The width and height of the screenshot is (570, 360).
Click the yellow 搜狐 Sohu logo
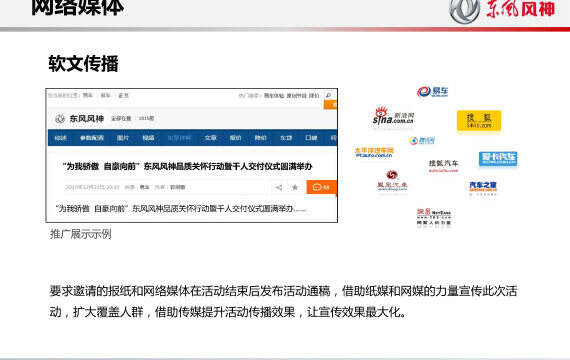[479, 120]
